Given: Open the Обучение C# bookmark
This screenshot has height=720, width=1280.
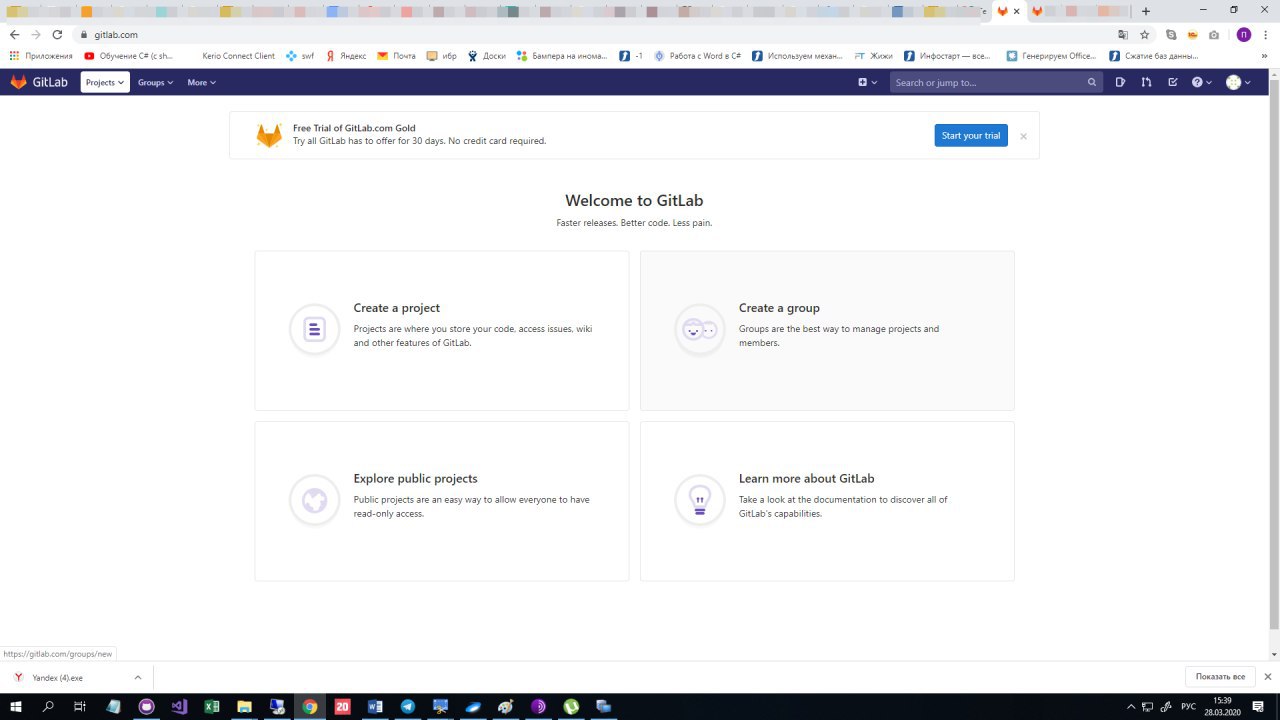Looking at the screenshot, I should [x=129, y=56].
